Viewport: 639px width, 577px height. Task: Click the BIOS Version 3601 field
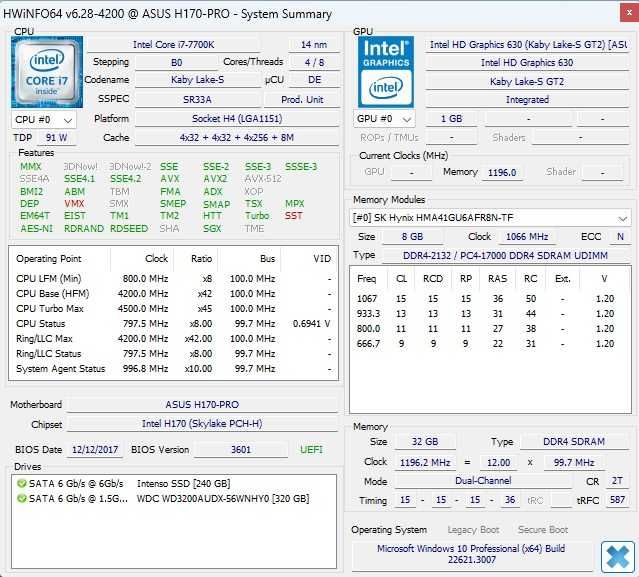[241, 450]
